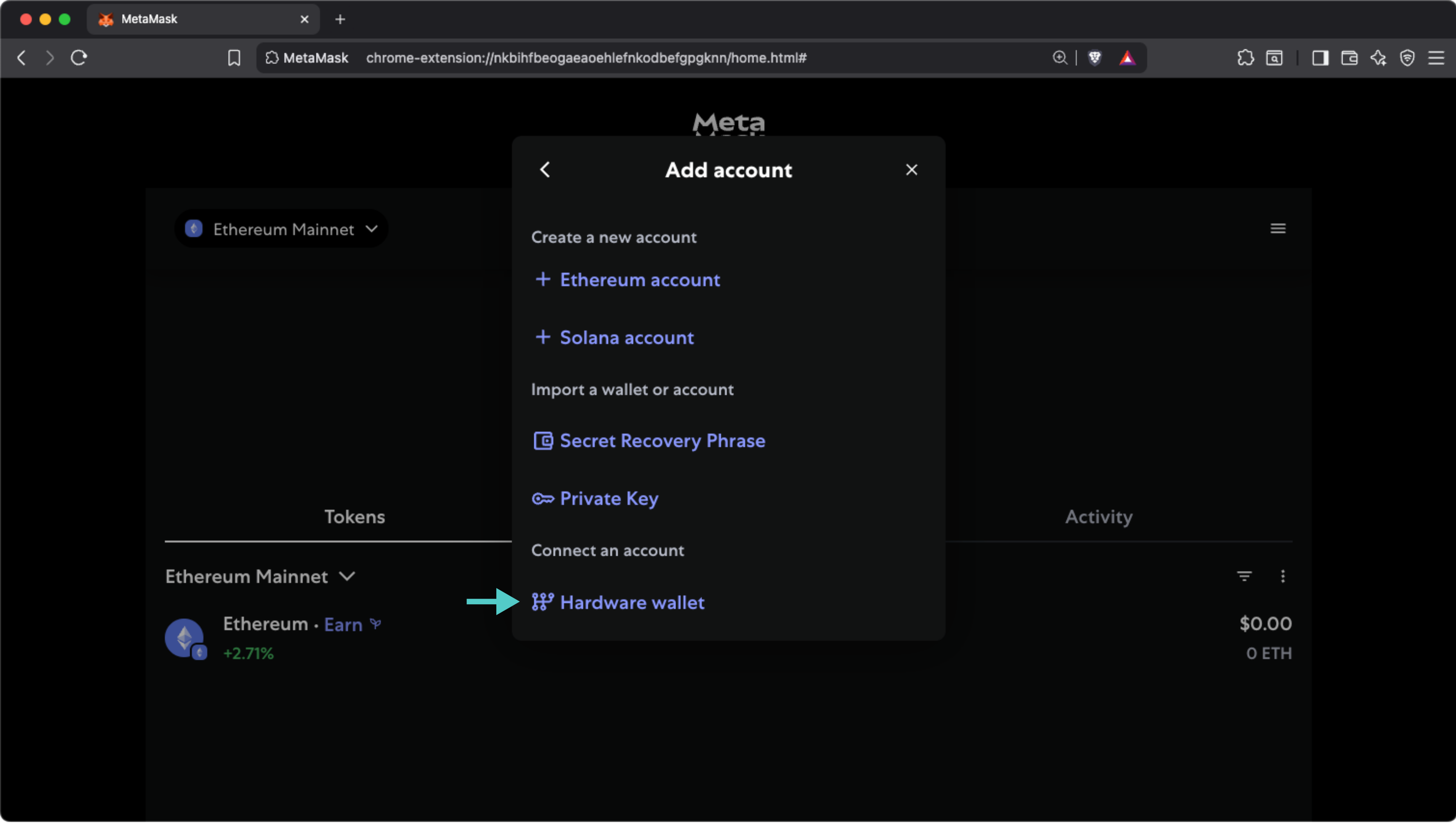Open the browser Extensions menu
The height and width of the screenshot is (823, 1456).
[1245, 58]
